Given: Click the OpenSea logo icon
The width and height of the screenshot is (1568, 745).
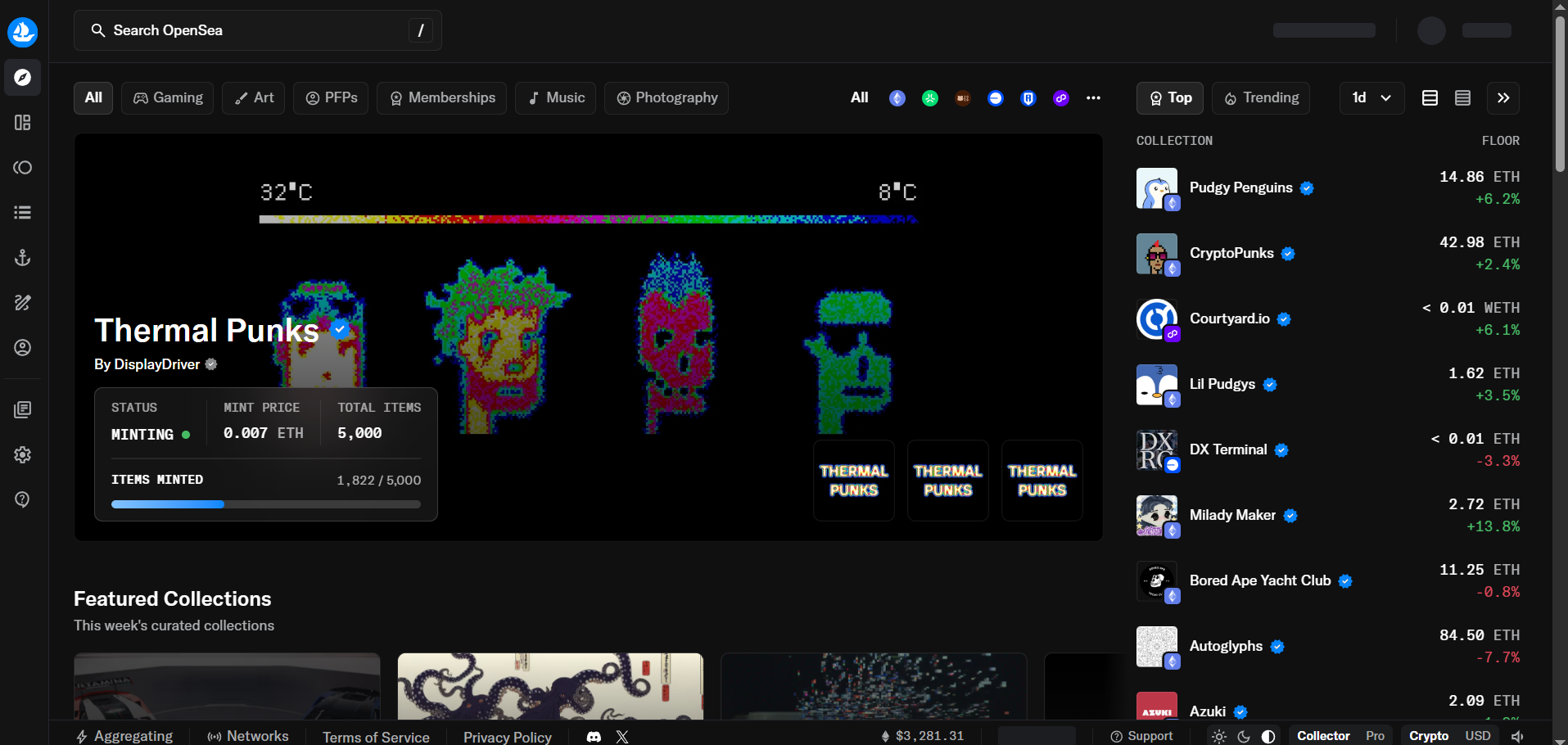Looking at the screenshot, I should 23,32.
